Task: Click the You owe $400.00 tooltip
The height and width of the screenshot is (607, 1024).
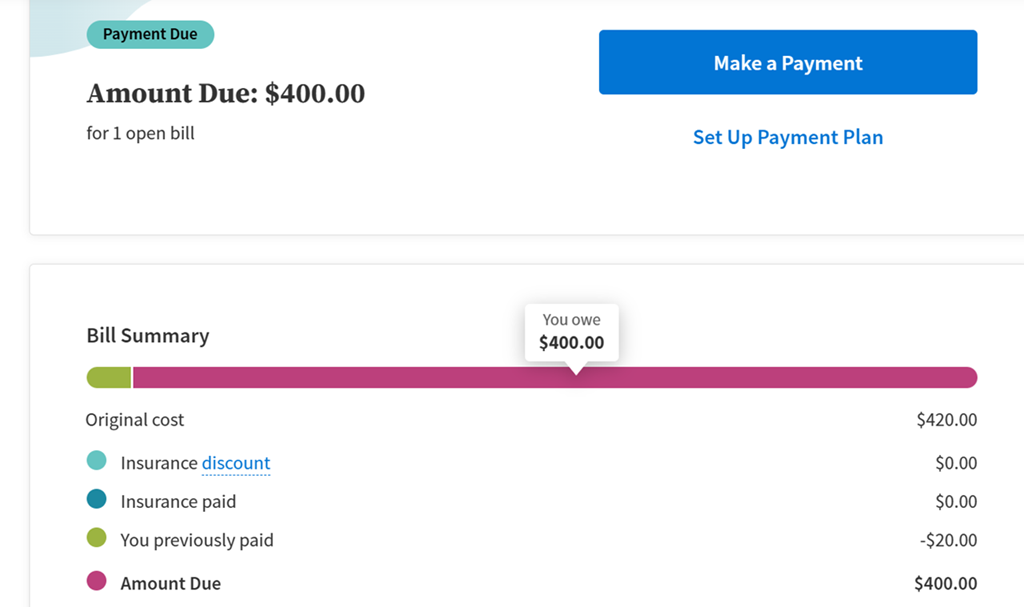Action: click(x=571, y=332)
